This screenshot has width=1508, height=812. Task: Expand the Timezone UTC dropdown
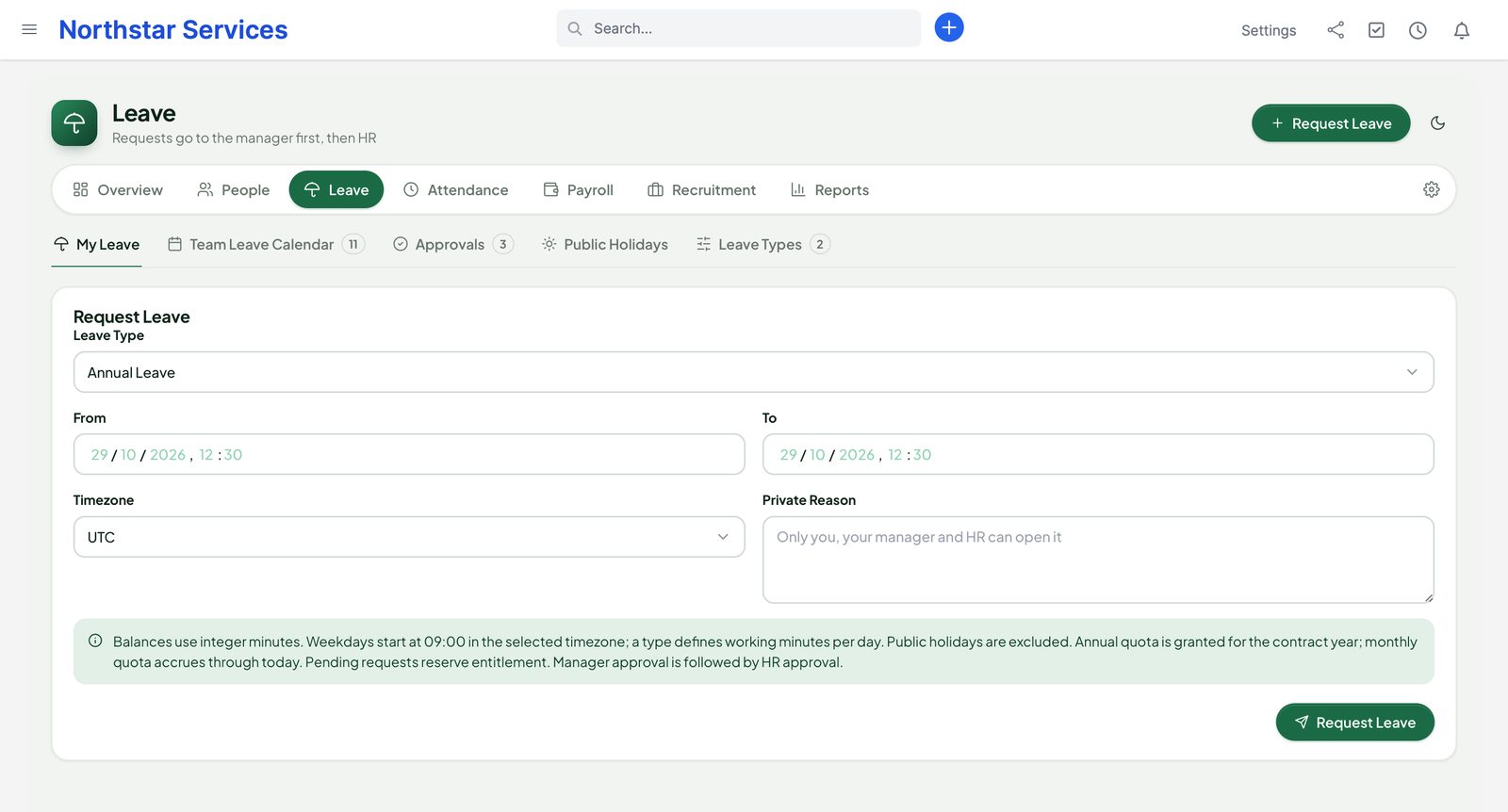click(x=409, y=537)
